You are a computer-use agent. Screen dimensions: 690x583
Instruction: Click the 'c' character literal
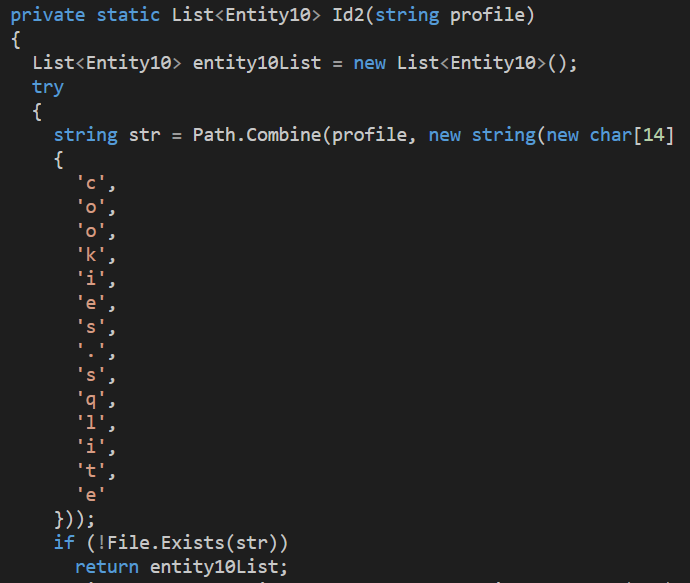click(91, 183)
